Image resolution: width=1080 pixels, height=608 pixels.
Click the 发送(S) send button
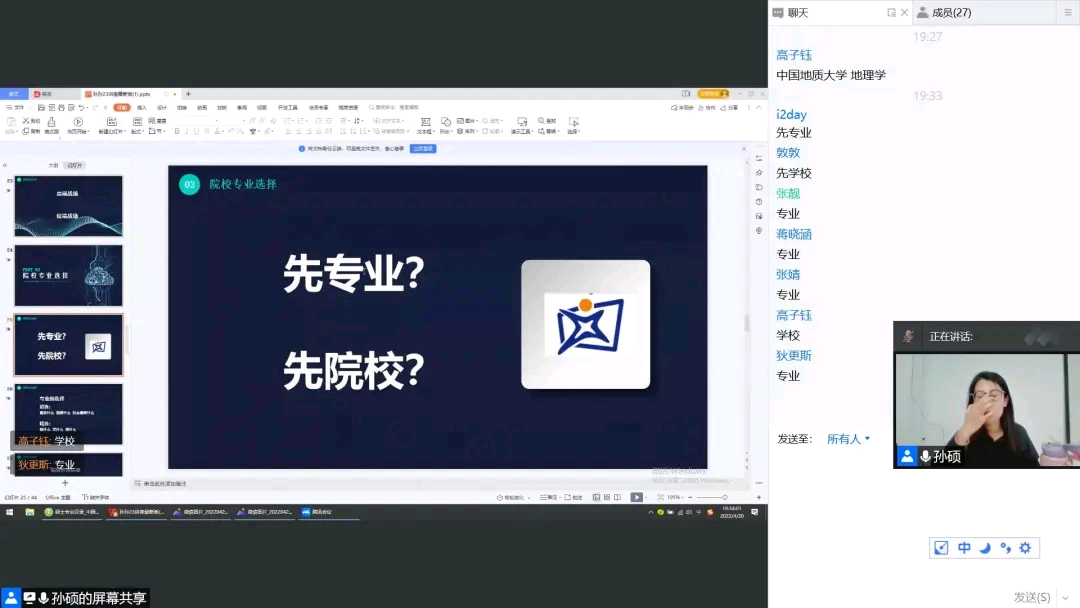[1032, 597]
